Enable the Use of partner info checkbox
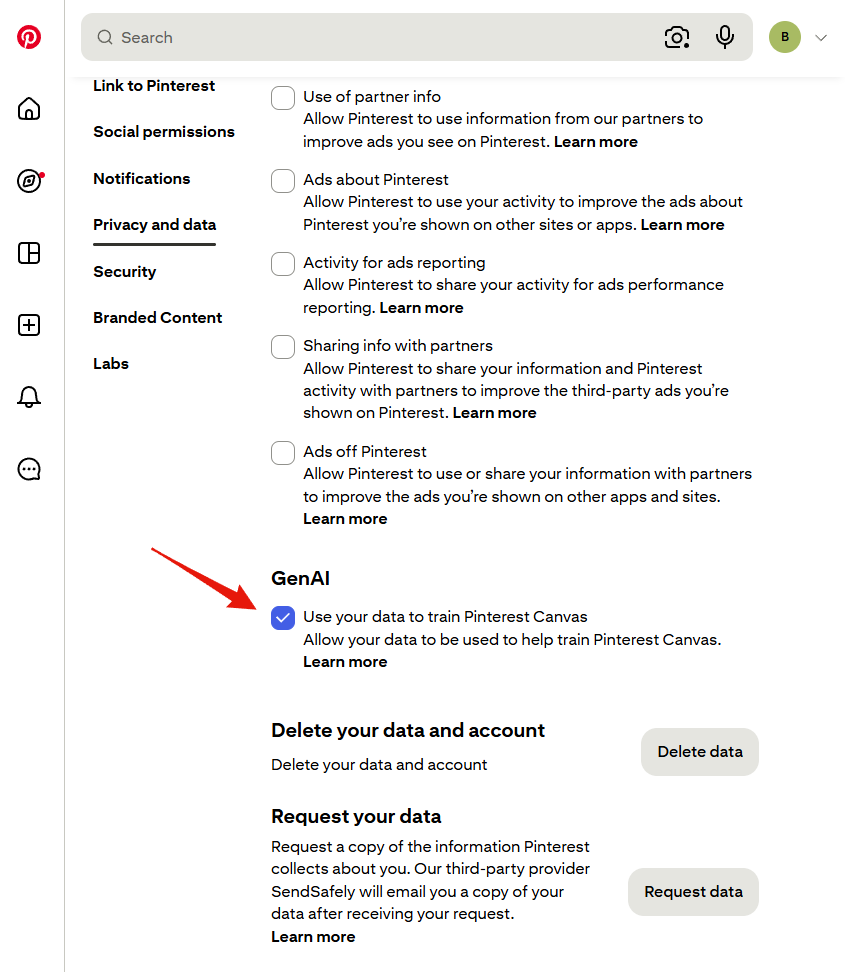This screenshot has height=972, width=845. click(283, 98)
